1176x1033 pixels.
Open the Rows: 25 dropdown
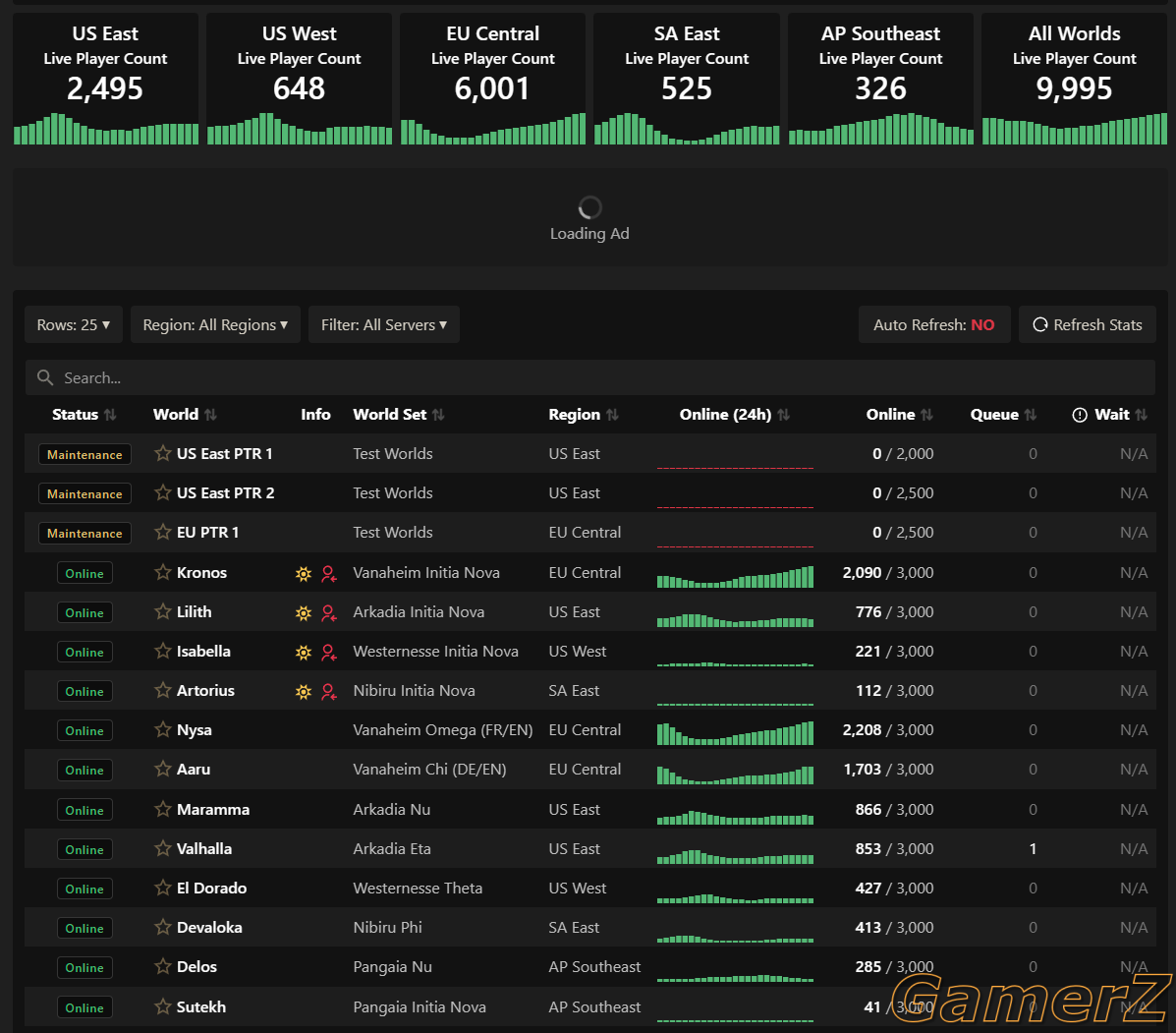click(x=74, y=324)
